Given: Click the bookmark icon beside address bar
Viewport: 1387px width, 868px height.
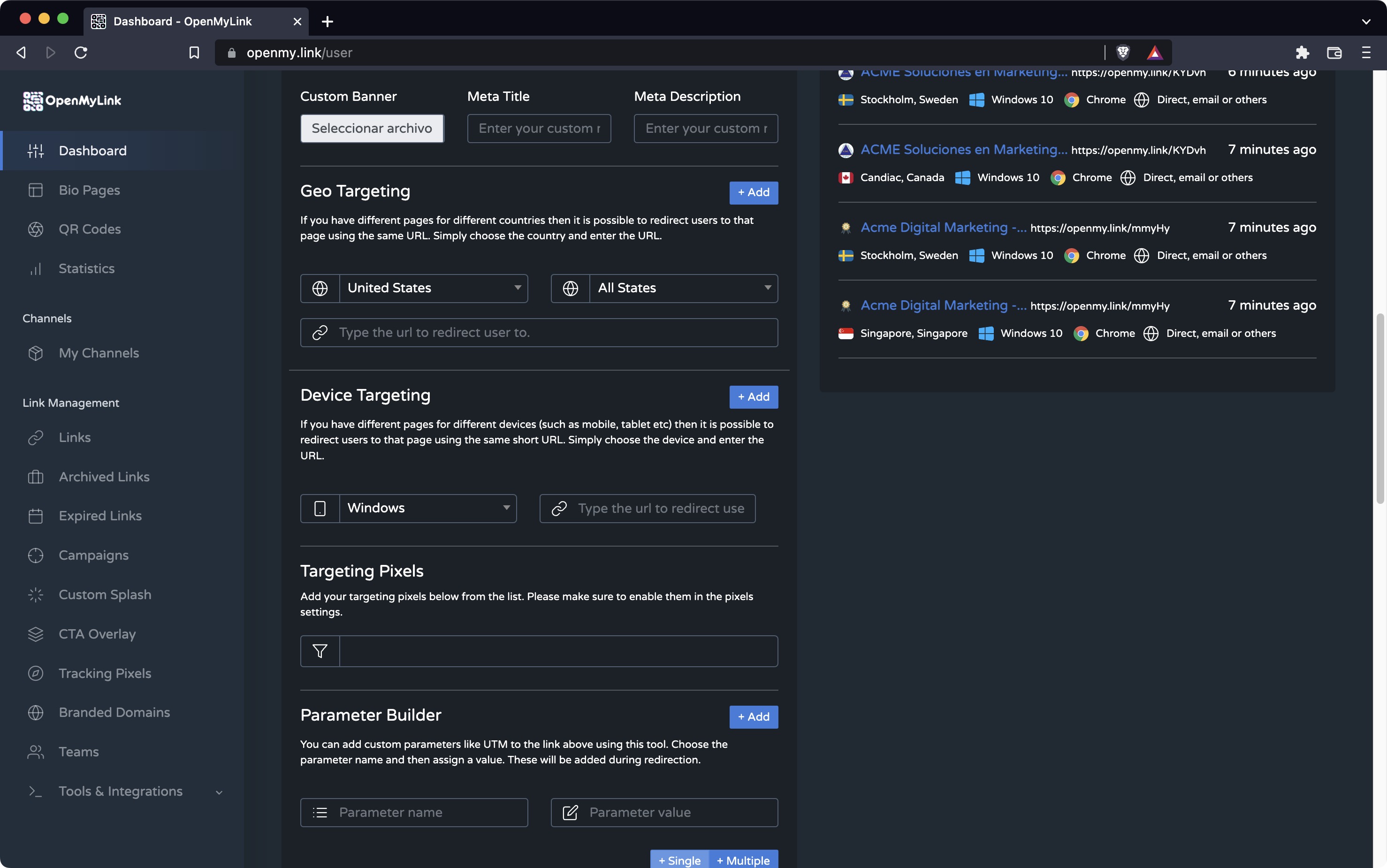Looking at the screenshot, I should (194, 53).
